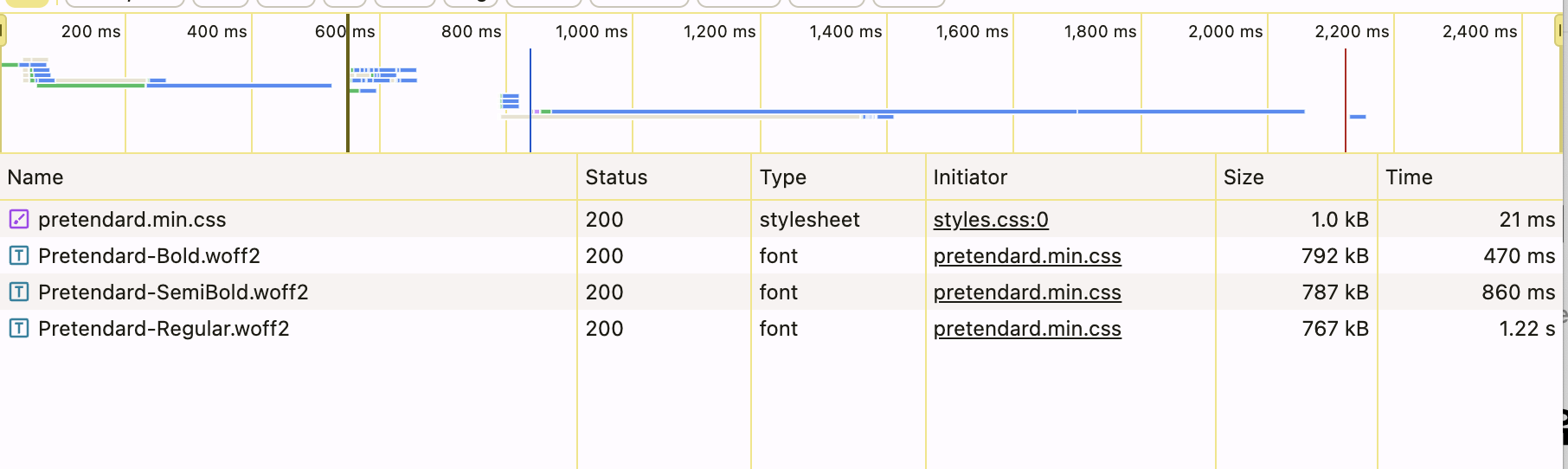Click the dark vertical marker near 600 ms
This screenshot has height=469, width=1568.
348,83
